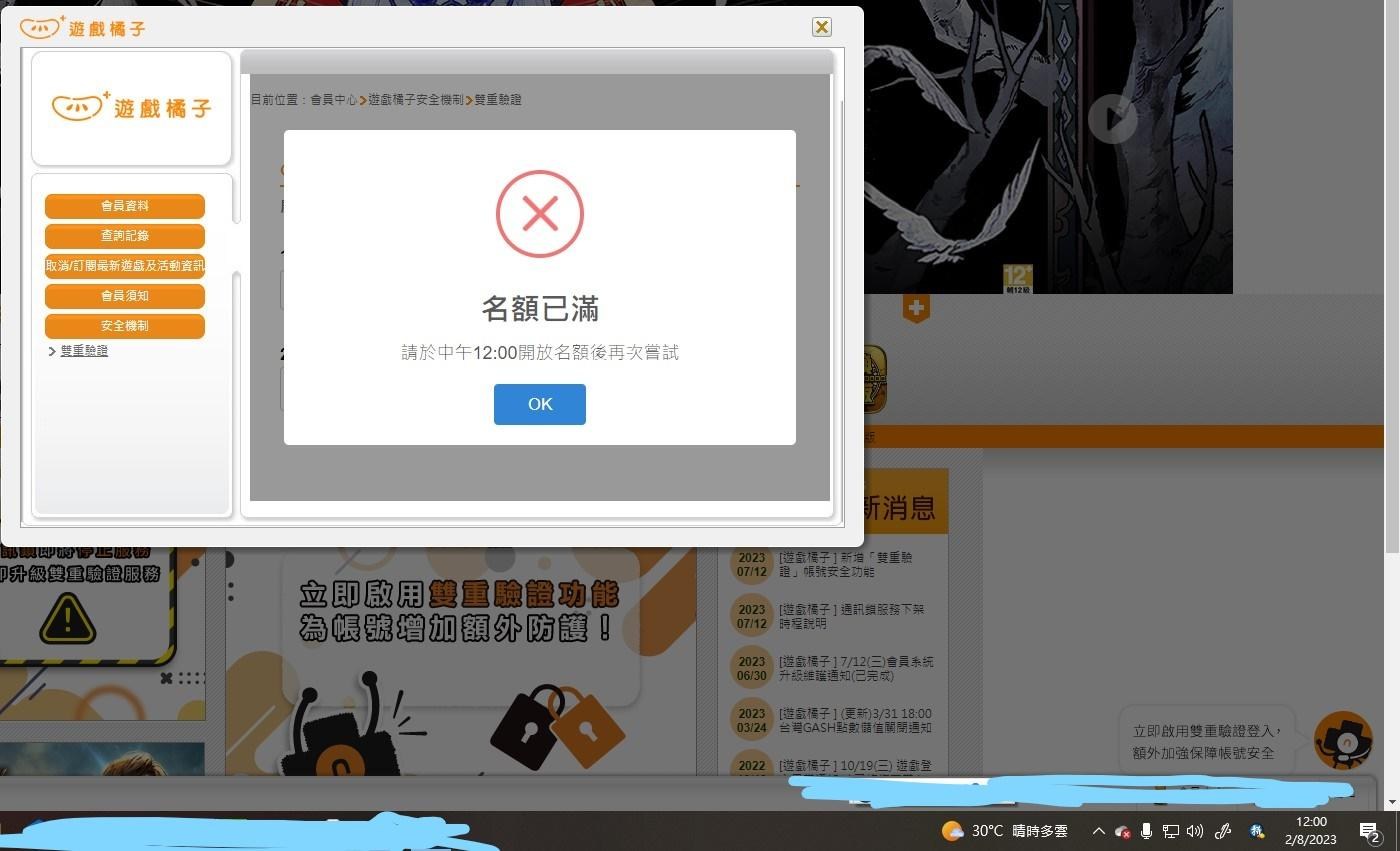Viewport: 1400px width, 851px height.
Task: Click 取消/訂閱最新遊戲及活動資訊 option
Action: [x=124, y=266]
